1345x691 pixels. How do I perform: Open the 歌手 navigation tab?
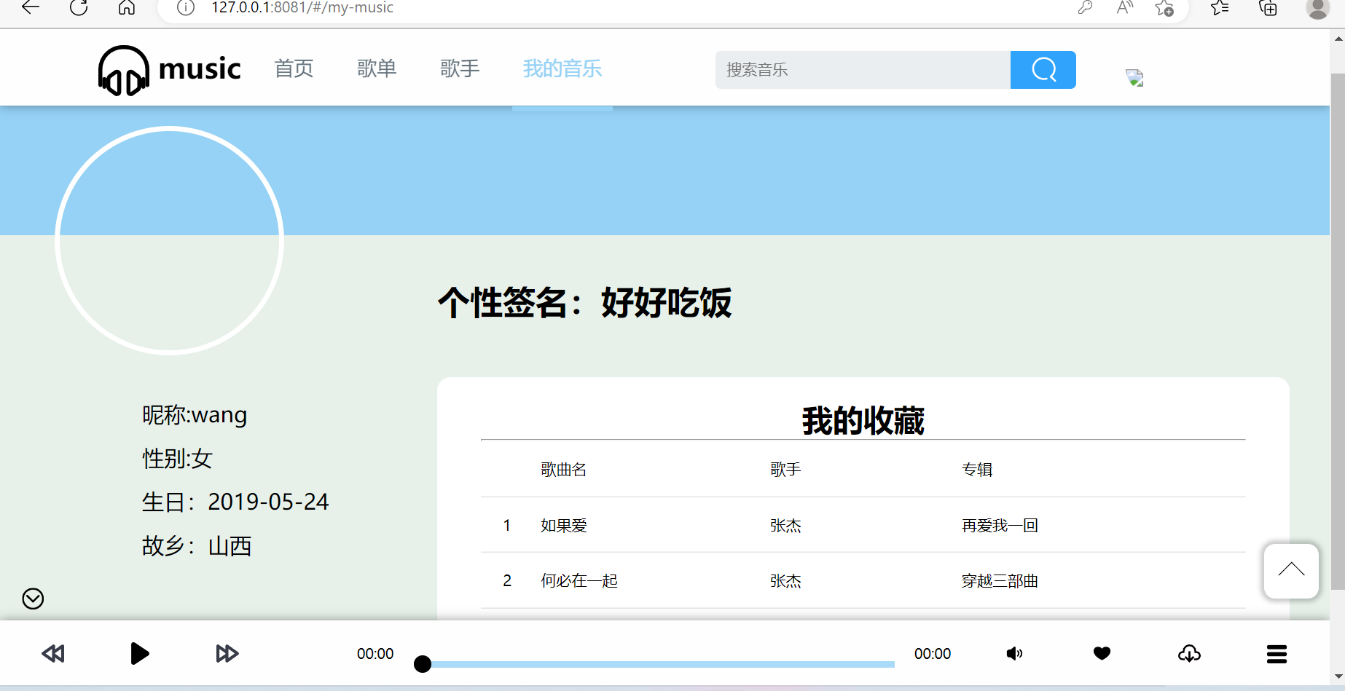(x=460, y=69)
